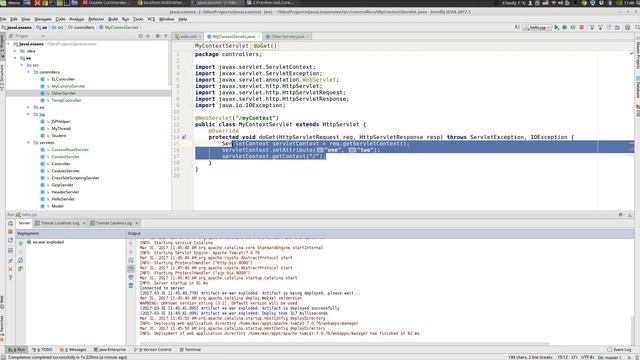Close the Run tab with red X
The height and width of the screenshot is (360, 640).
(10, 269)
